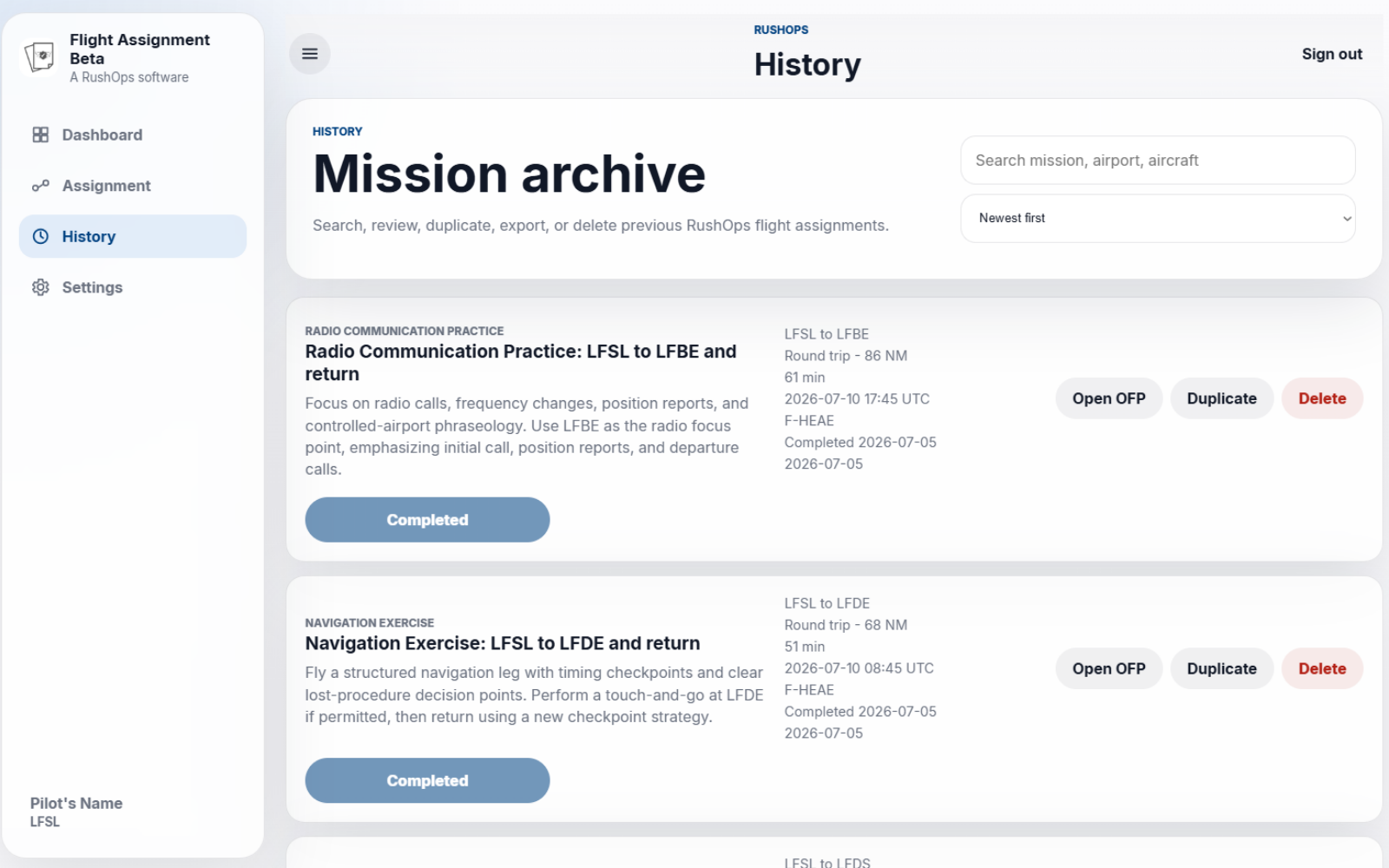The height and width of the screenshot is (868, 1389).
Task: Click the Dashboard grid icon
Action: coord(41,135)
